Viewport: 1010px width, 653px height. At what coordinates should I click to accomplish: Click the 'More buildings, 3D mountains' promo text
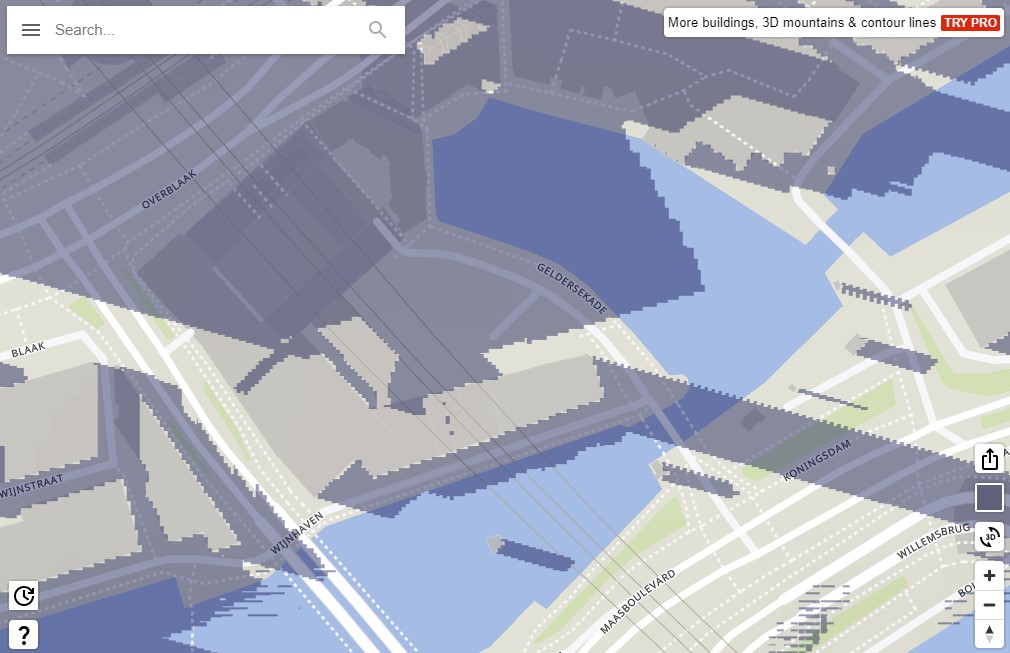point(801,22)
